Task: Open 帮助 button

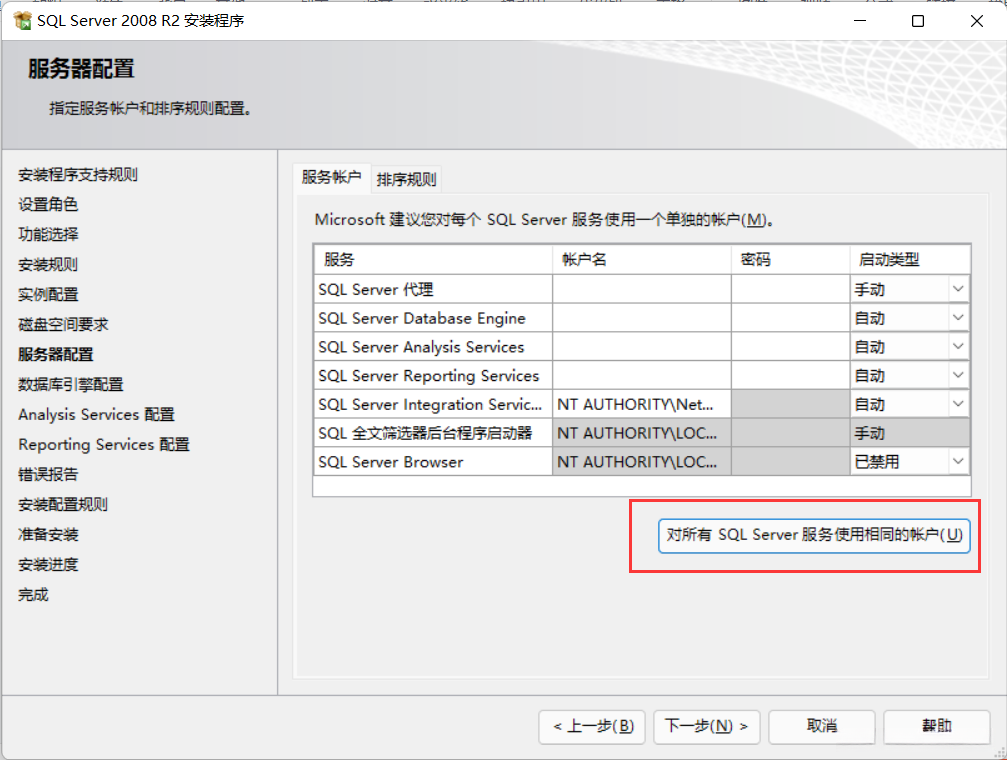Action: [936, 727]
